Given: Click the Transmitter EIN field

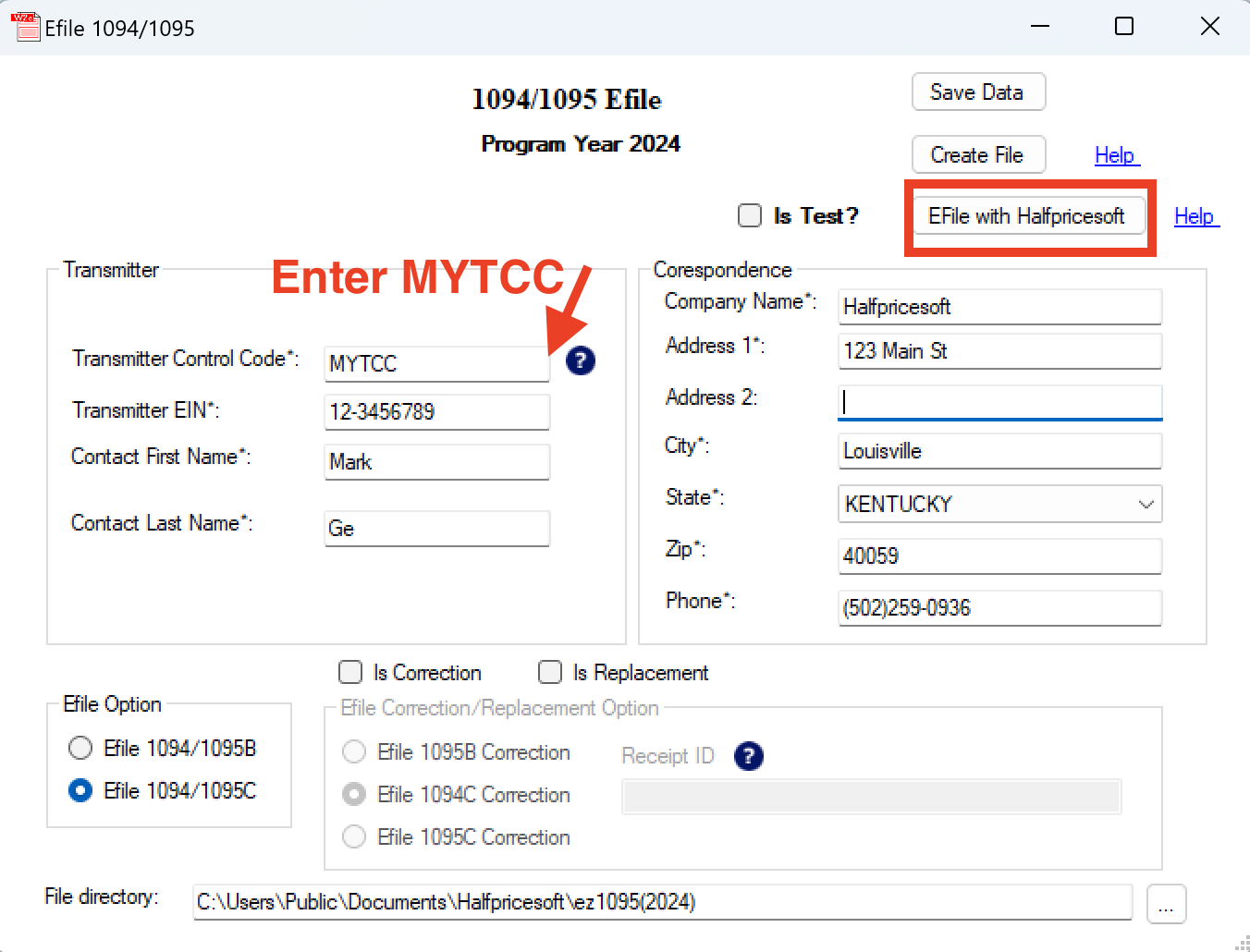Looking at the screenshot, I should 437,411.
